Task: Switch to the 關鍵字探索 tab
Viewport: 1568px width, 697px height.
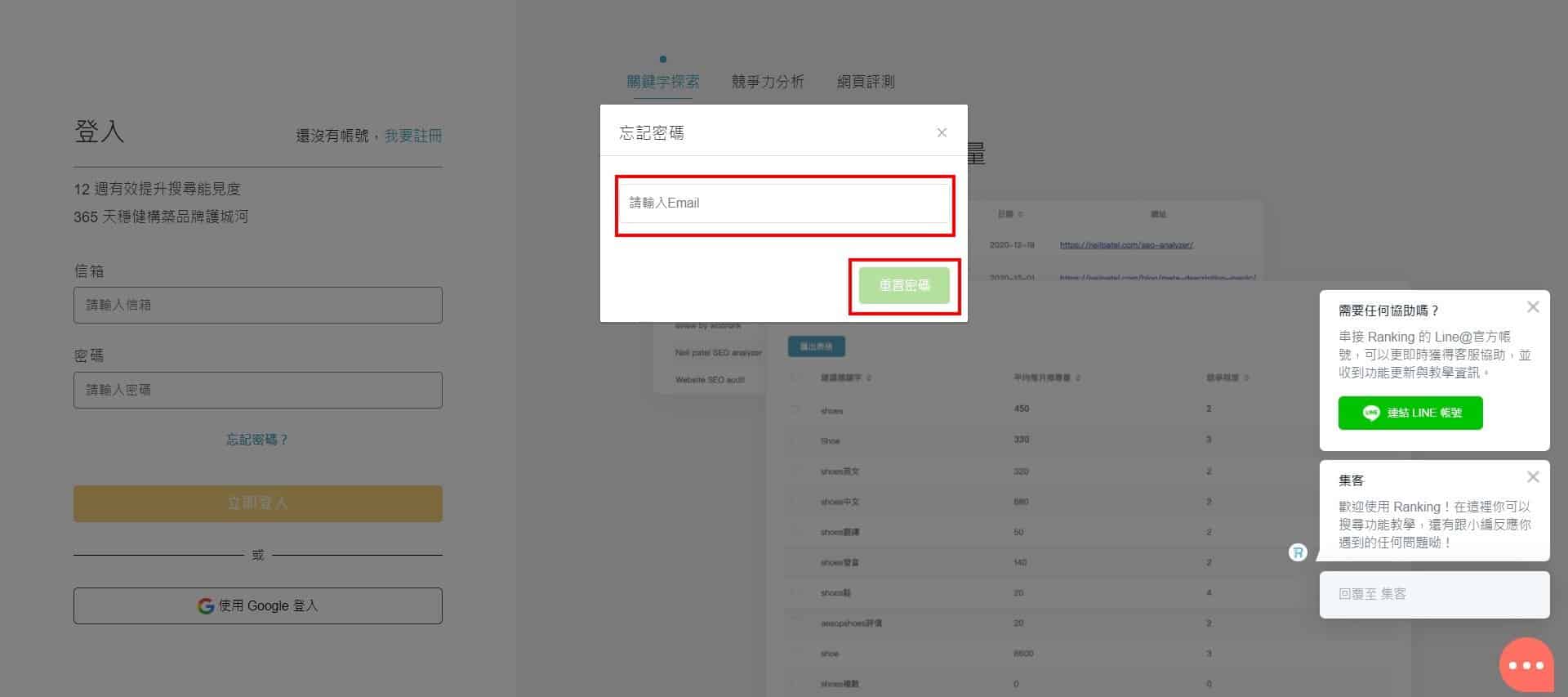Action: (x=662, y=82)
